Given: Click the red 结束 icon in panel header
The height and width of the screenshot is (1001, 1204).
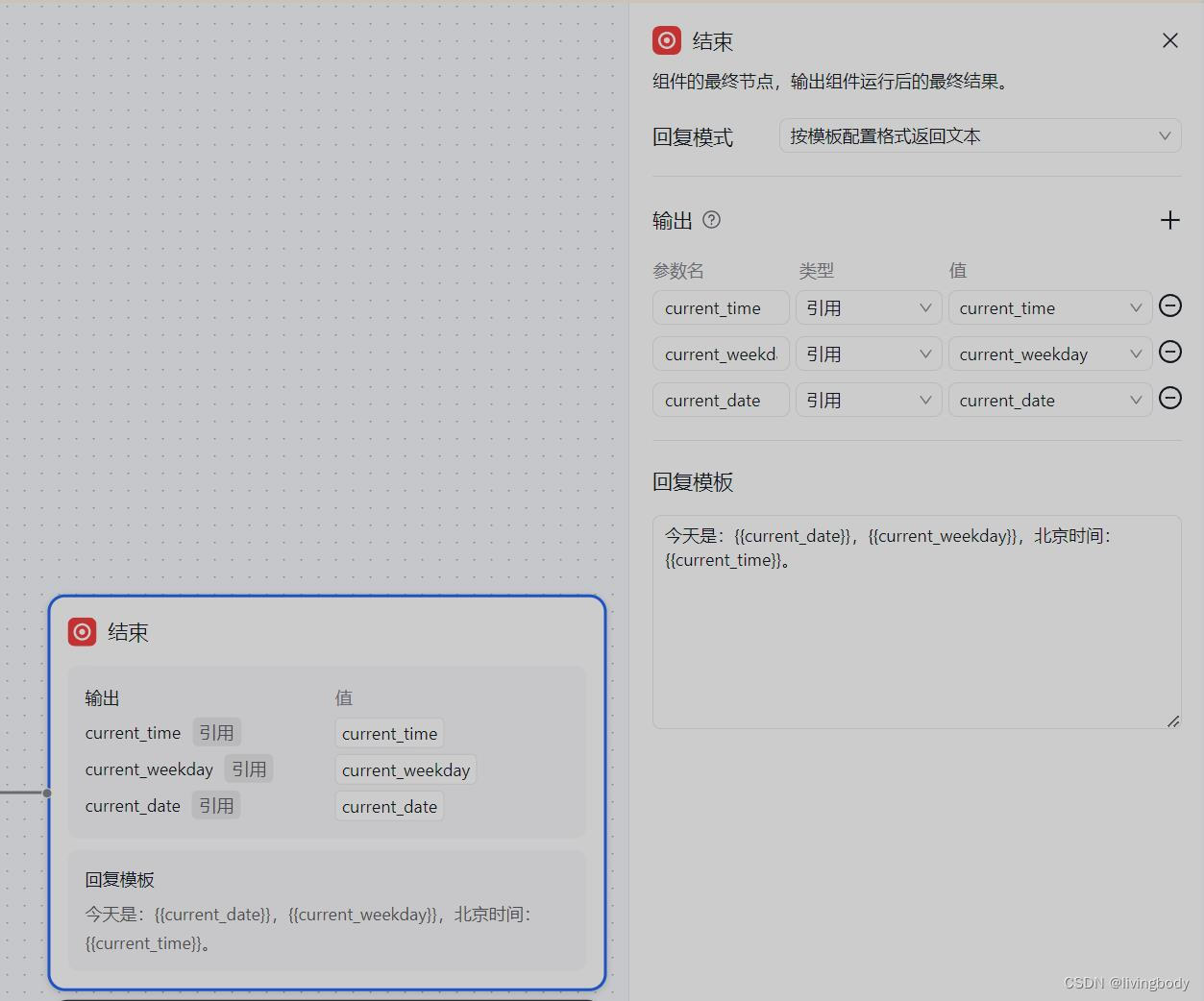Looking at the screenshot, I should tap(667, 40).
